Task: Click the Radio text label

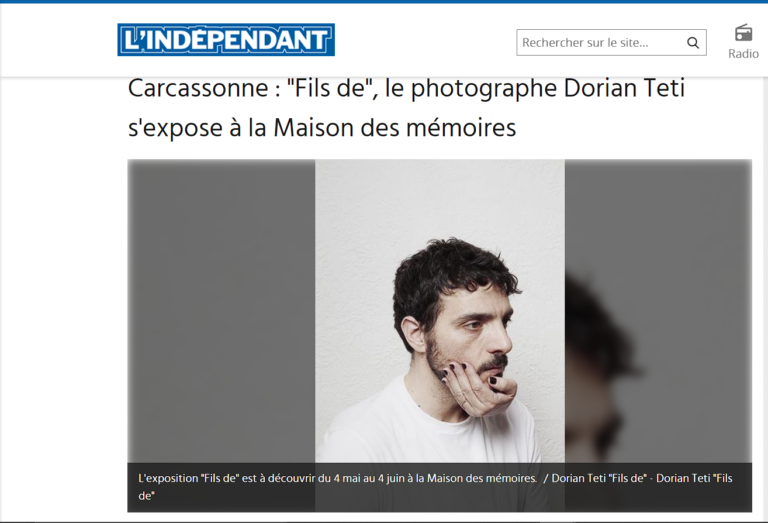Action: tap(743, 53)
